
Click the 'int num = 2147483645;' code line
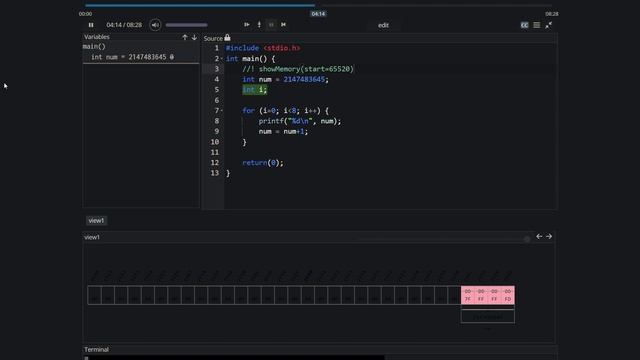pyautogui.click(x=285, y=80)
